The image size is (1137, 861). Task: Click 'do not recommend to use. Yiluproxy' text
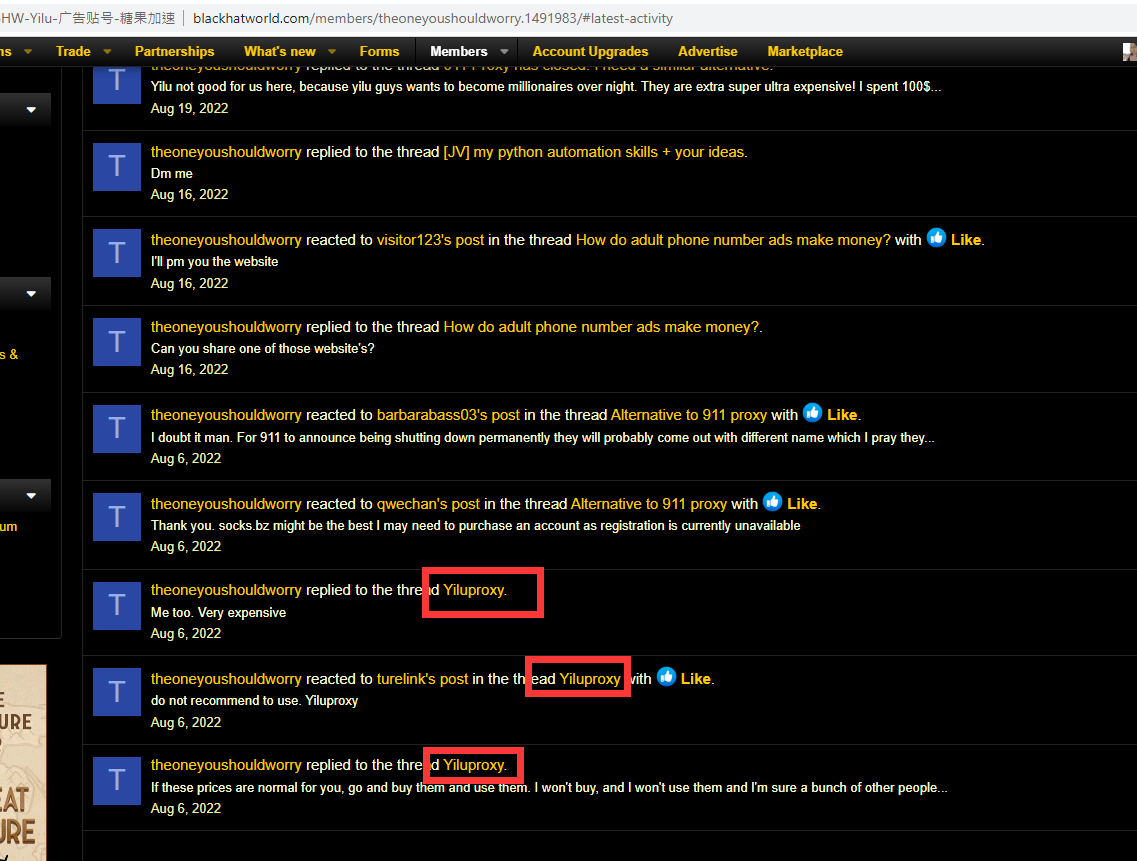pos(255,701)
